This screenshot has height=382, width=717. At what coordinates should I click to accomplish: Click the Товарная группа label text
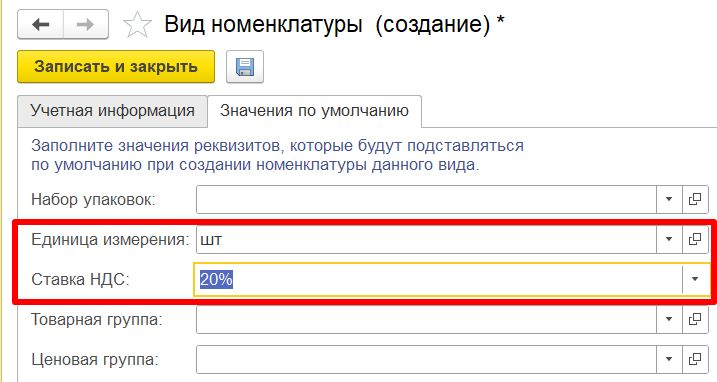[x=97, y=319]
